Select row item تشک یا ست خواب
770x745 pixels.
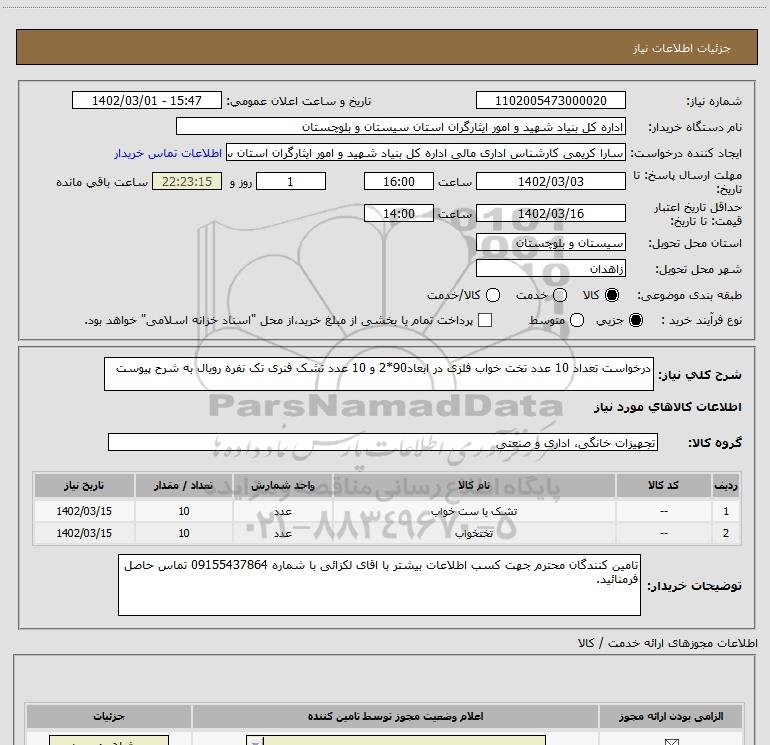pos(474,512)
